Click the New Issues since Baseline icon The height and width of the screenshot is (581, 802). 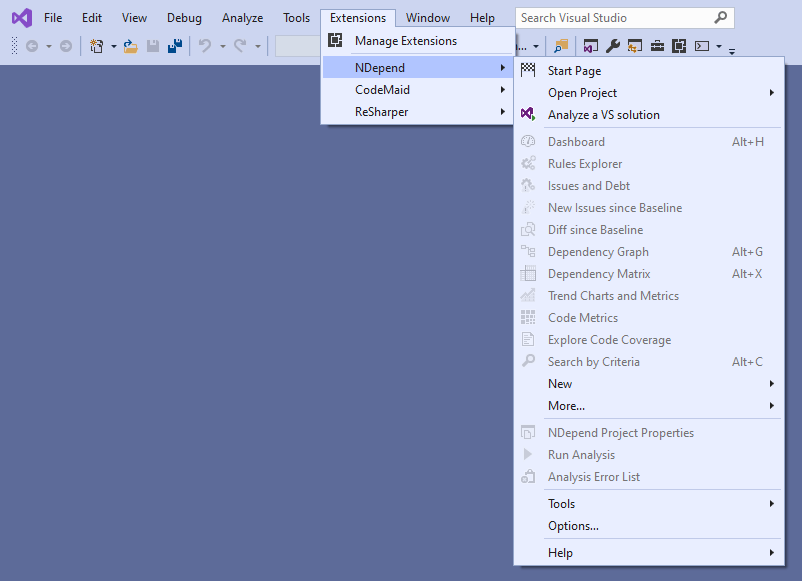[x=528, y=207]
